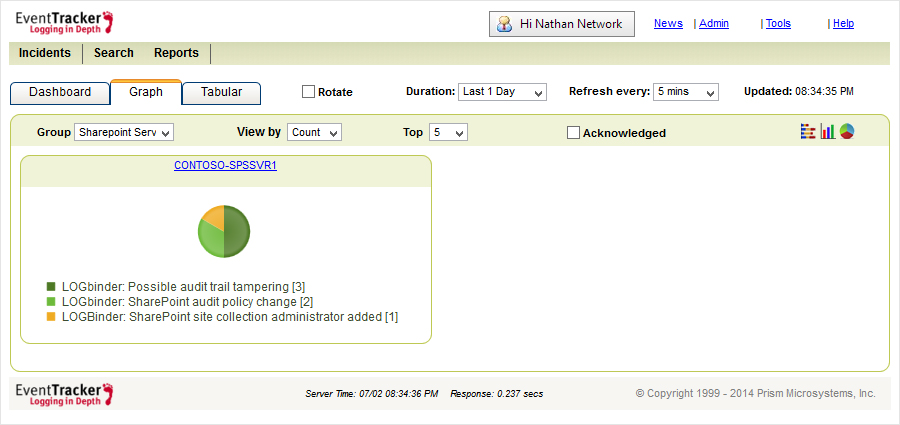Click the light green legend swatch for policy change
900x425 pixels.
(51, 302)
